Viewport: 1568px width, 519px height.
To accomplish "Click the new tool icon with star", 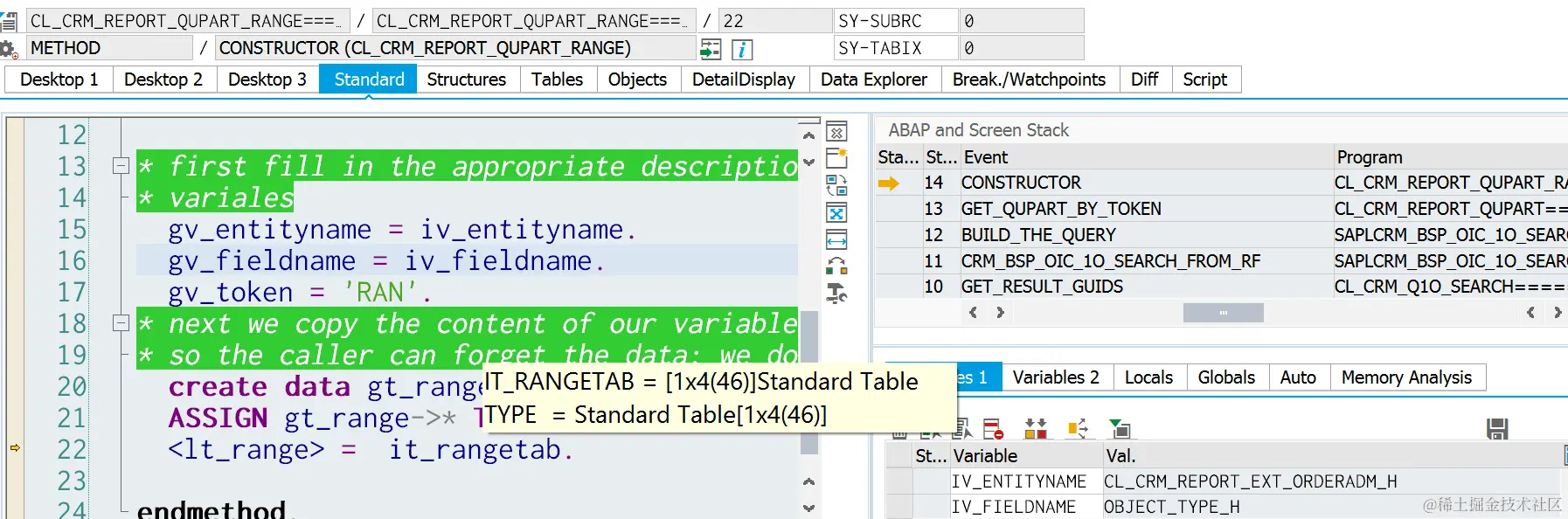I will (x=836, y=158).
